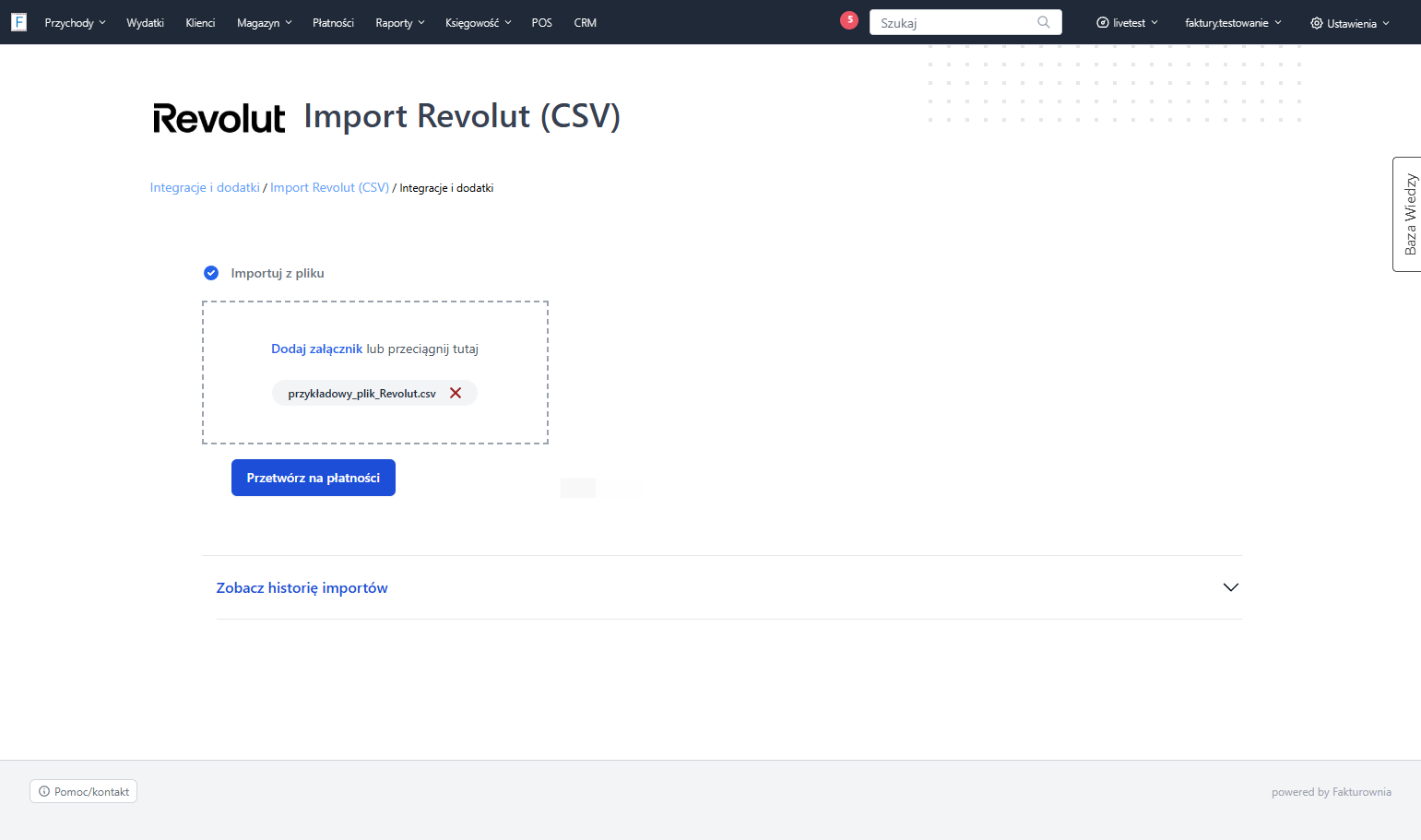Open the Raporty dropdown menu
1421x840 pixels.
pos(400,23)
